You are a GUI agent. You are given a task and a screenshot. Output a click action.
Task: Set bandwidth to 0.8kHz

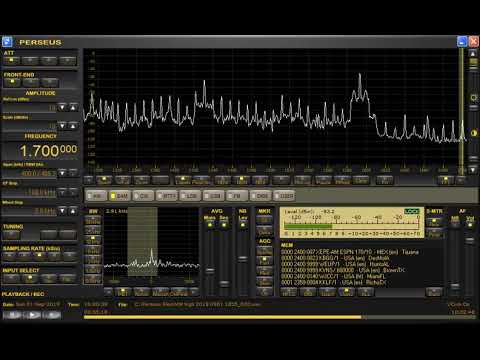click(93, 279)
